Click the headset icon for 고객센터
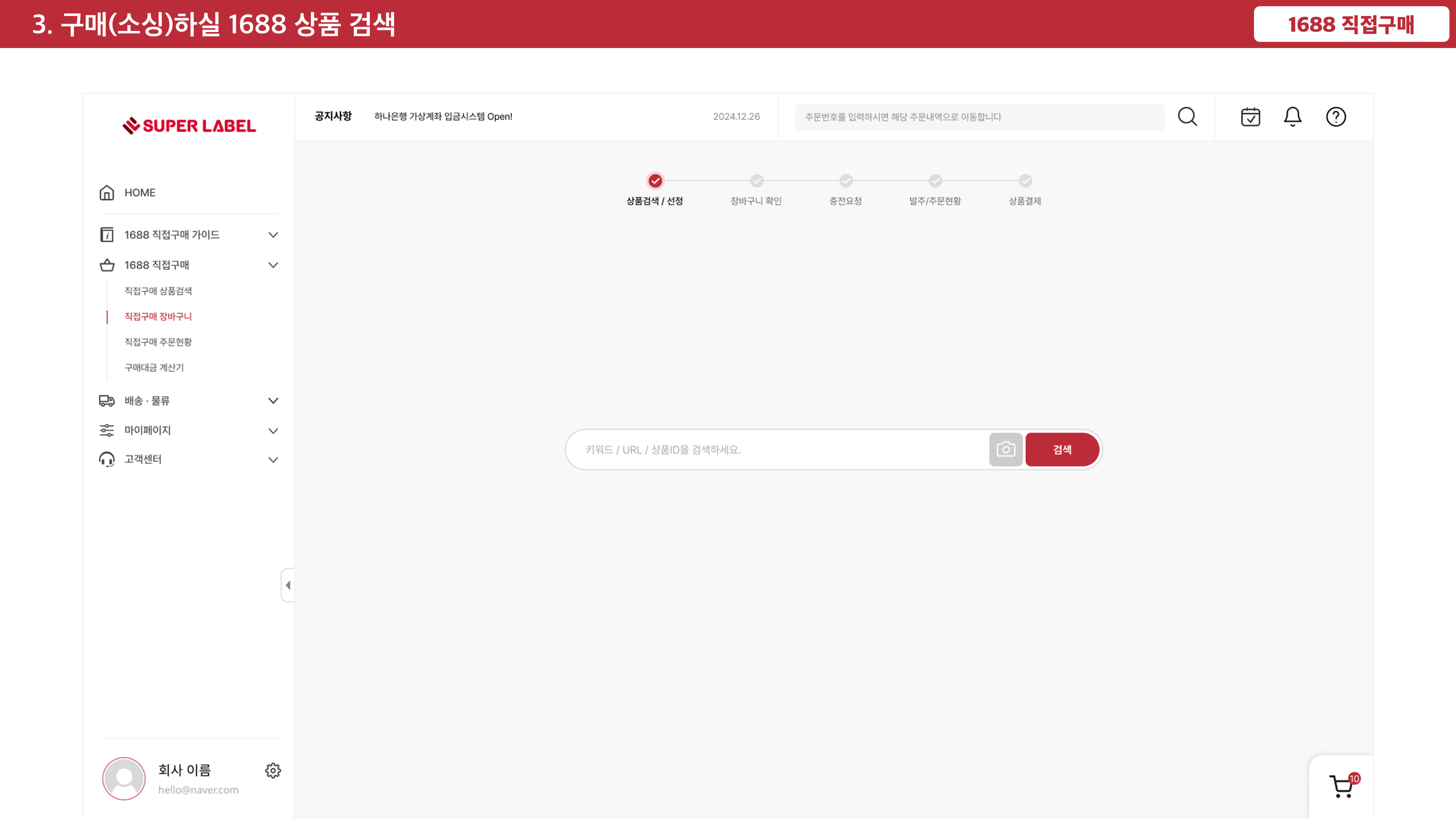The height and width of the screenshot is (819, 1456). (107, 459)
